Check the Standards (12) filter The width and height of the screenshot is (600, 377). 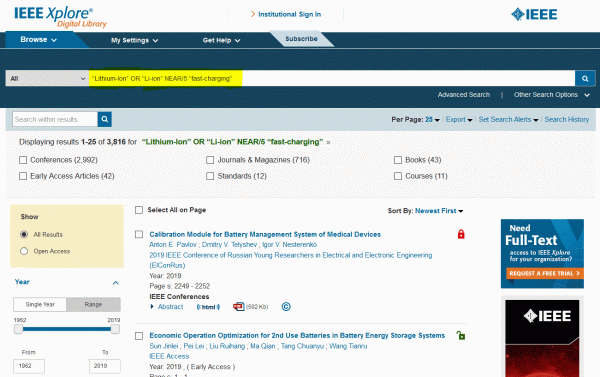[210, 176]
